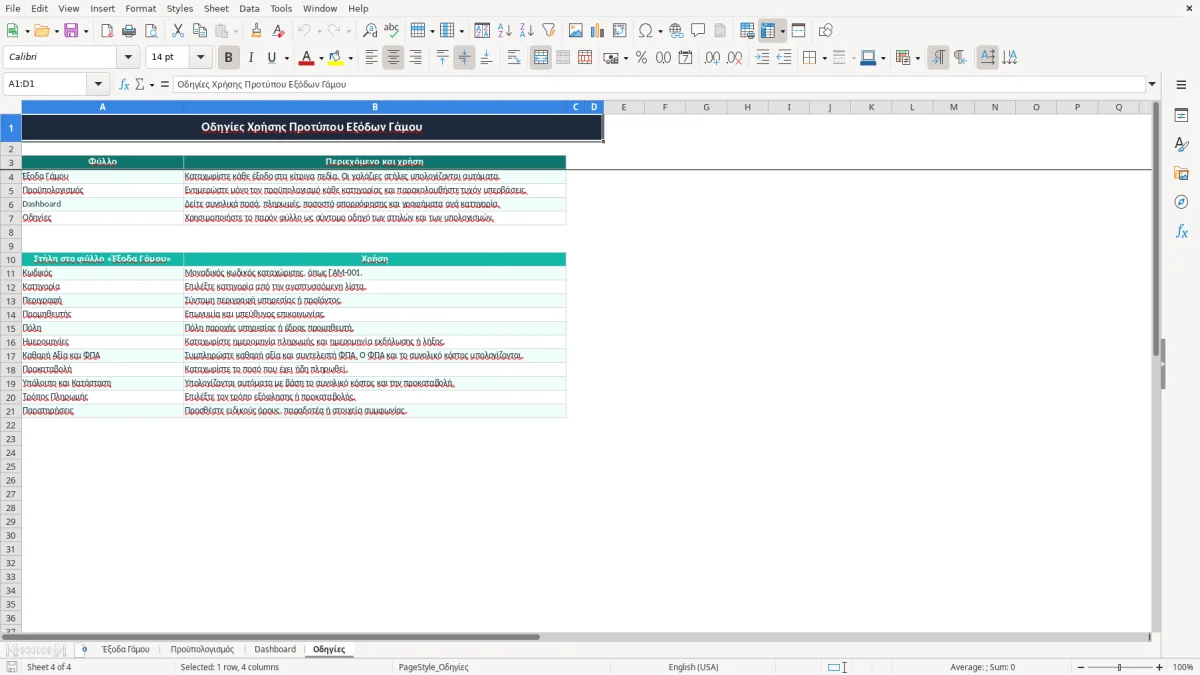Click the Save document icon

(71, 31)
